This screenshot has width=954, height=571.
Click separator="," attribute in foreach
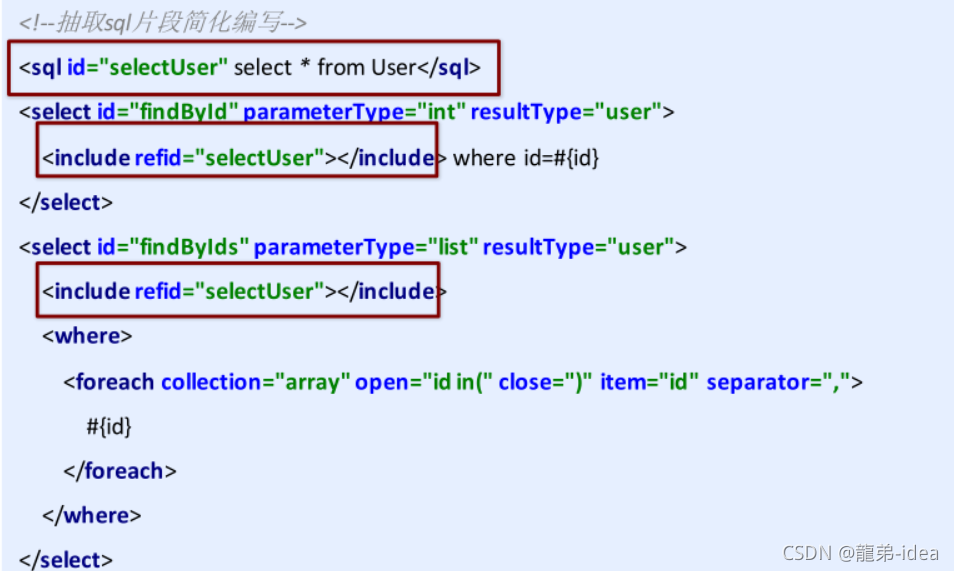coord(779,382)
